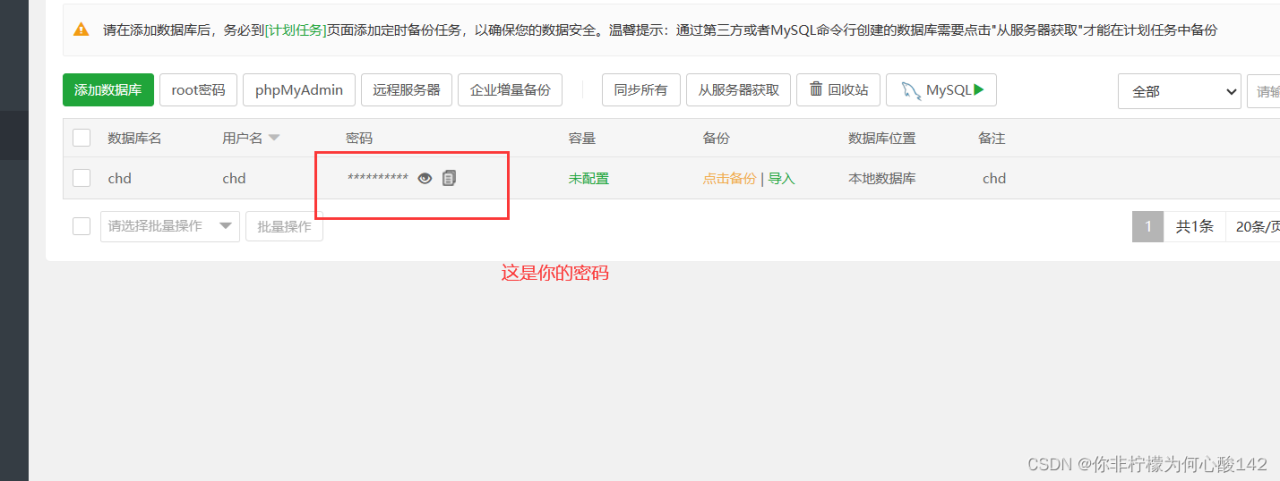Image resolution: width=1280 pixels, height=481 pixels.
Task: Click 从服务器获取 button
Action: click(x=739, y=90)
